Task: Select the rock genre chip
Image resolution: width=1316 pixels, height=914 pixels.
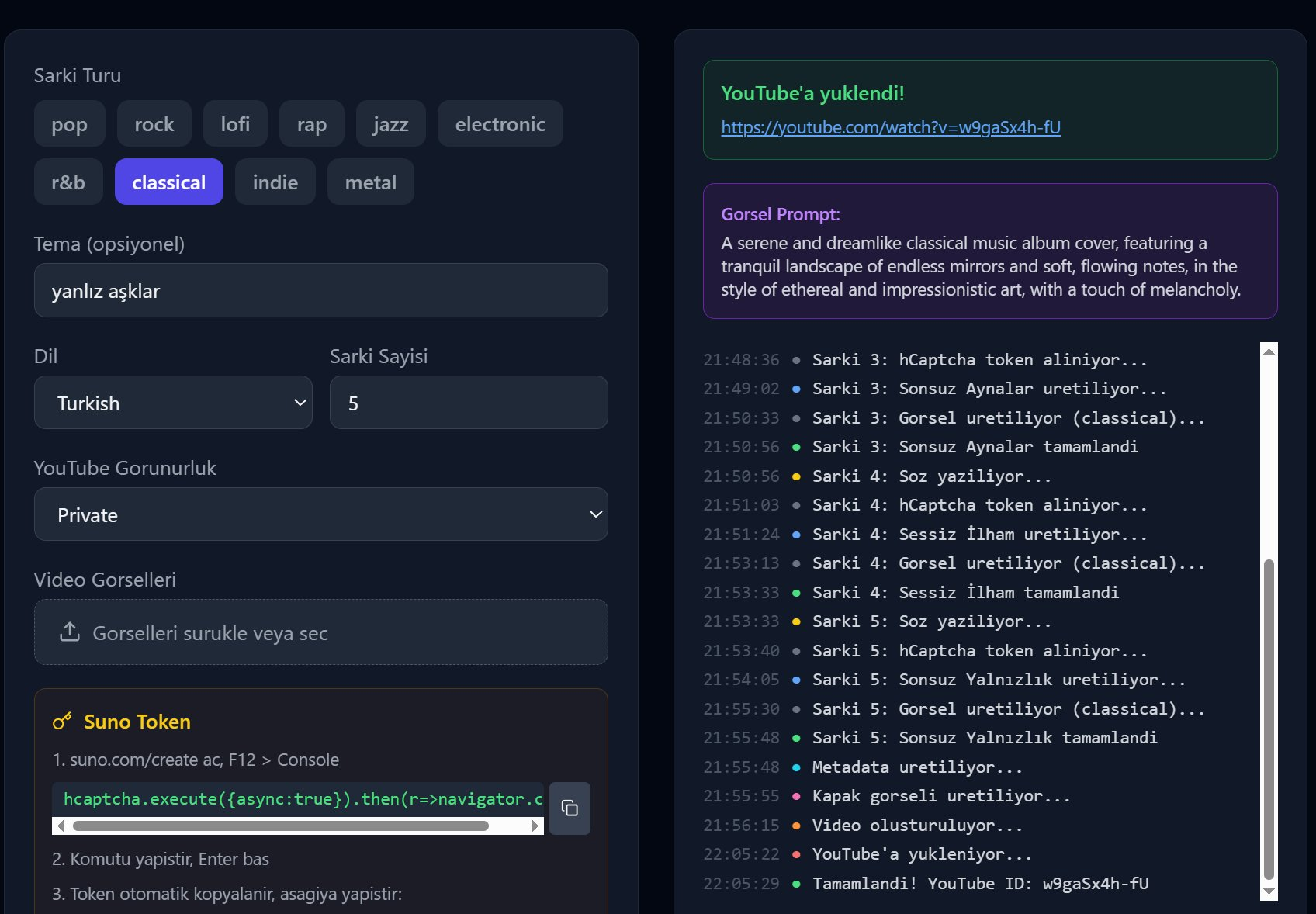Action: 154,123
